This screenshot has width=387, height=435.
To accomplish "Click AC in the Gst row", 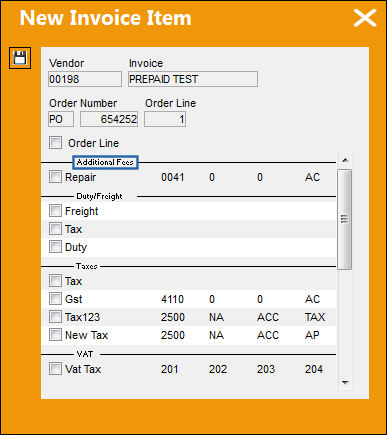I will tap(312, 299).
